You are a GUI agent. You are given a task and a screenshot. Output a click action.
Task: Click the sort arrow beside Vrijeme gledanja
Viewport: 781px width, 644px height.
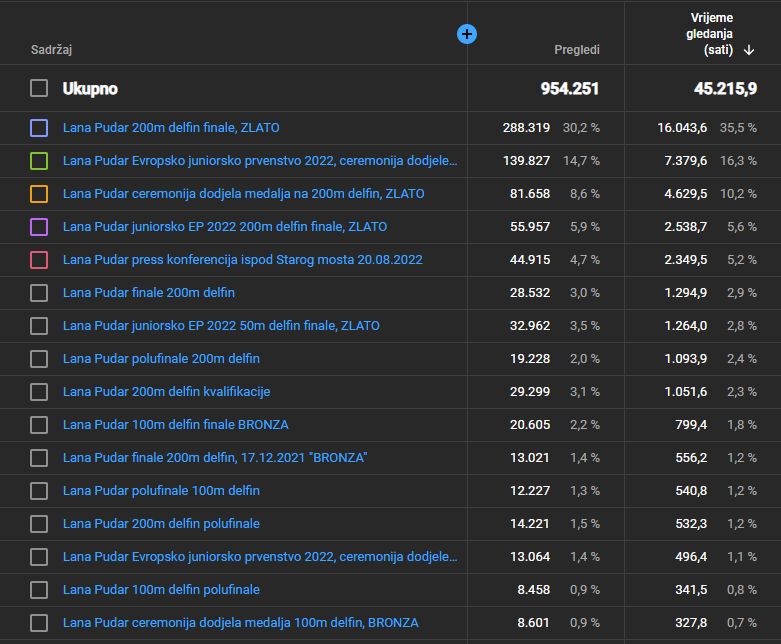[x=749, y=50]
